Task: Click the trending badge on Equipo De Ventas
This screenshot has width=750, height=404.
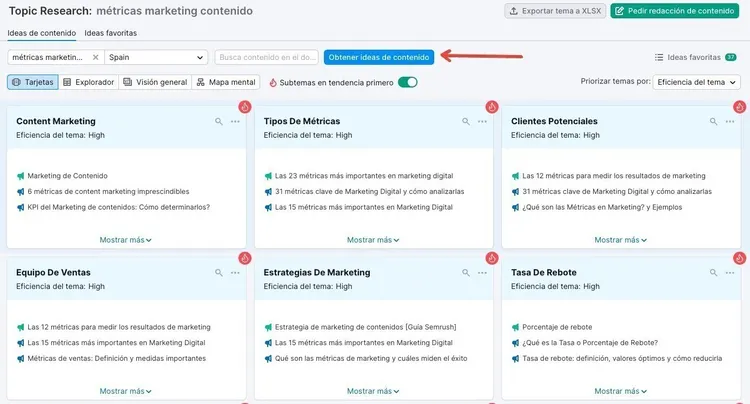Action: [245, 258]
